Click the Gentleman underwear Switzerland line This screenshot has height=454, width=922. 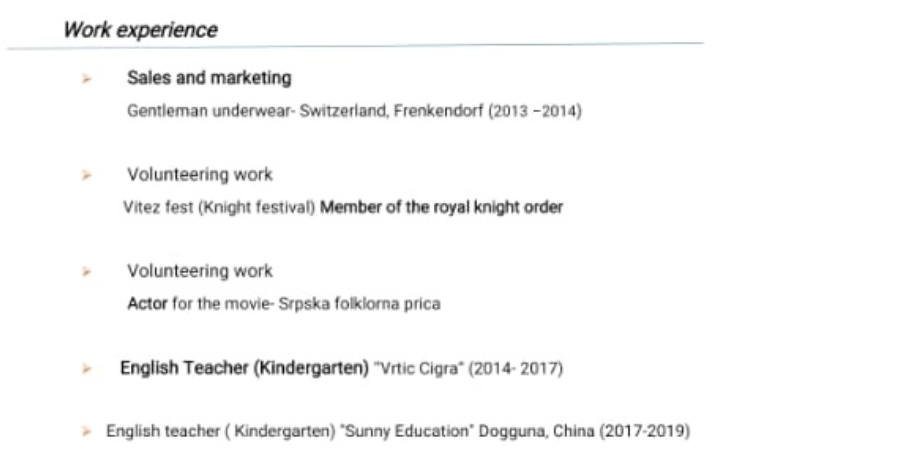354,111
